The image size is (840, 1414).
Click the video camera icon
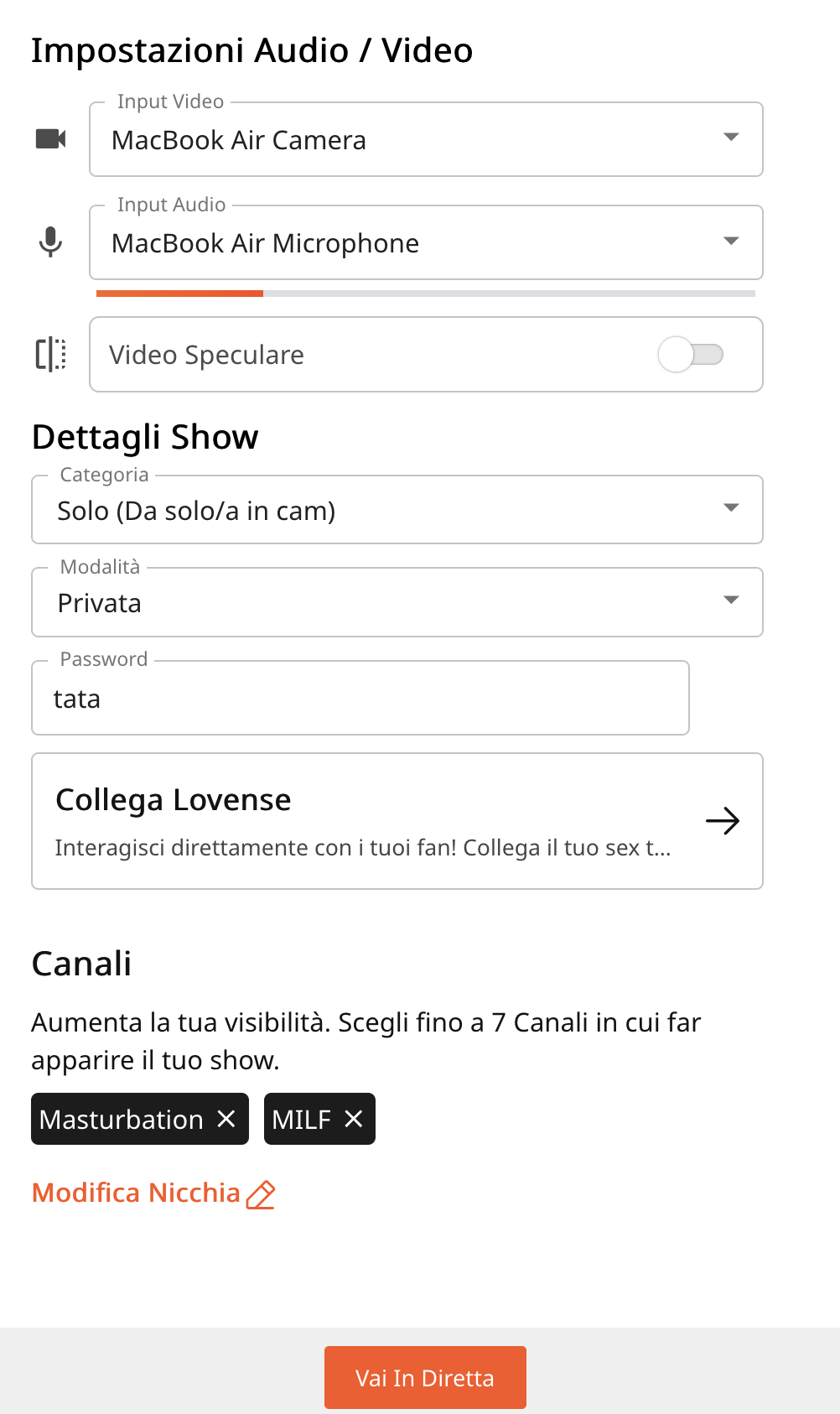50,139
